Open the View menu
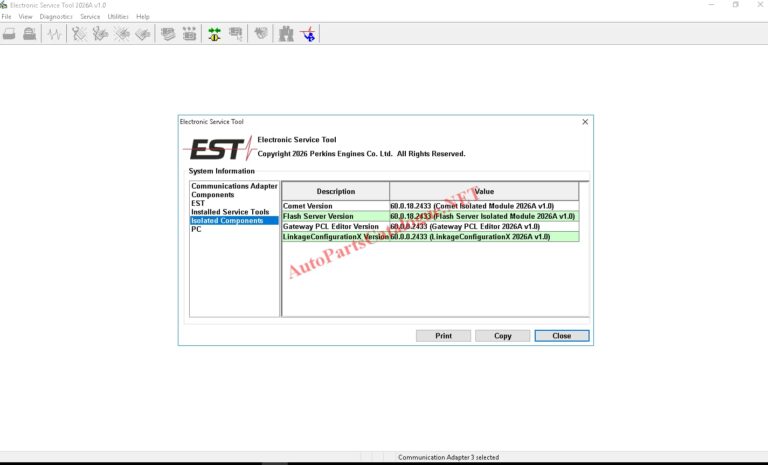 point(25,16)
